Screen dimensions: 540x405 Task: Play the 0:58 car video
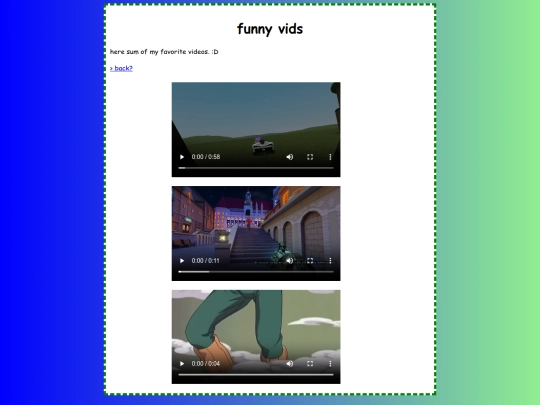pos(182,157)
